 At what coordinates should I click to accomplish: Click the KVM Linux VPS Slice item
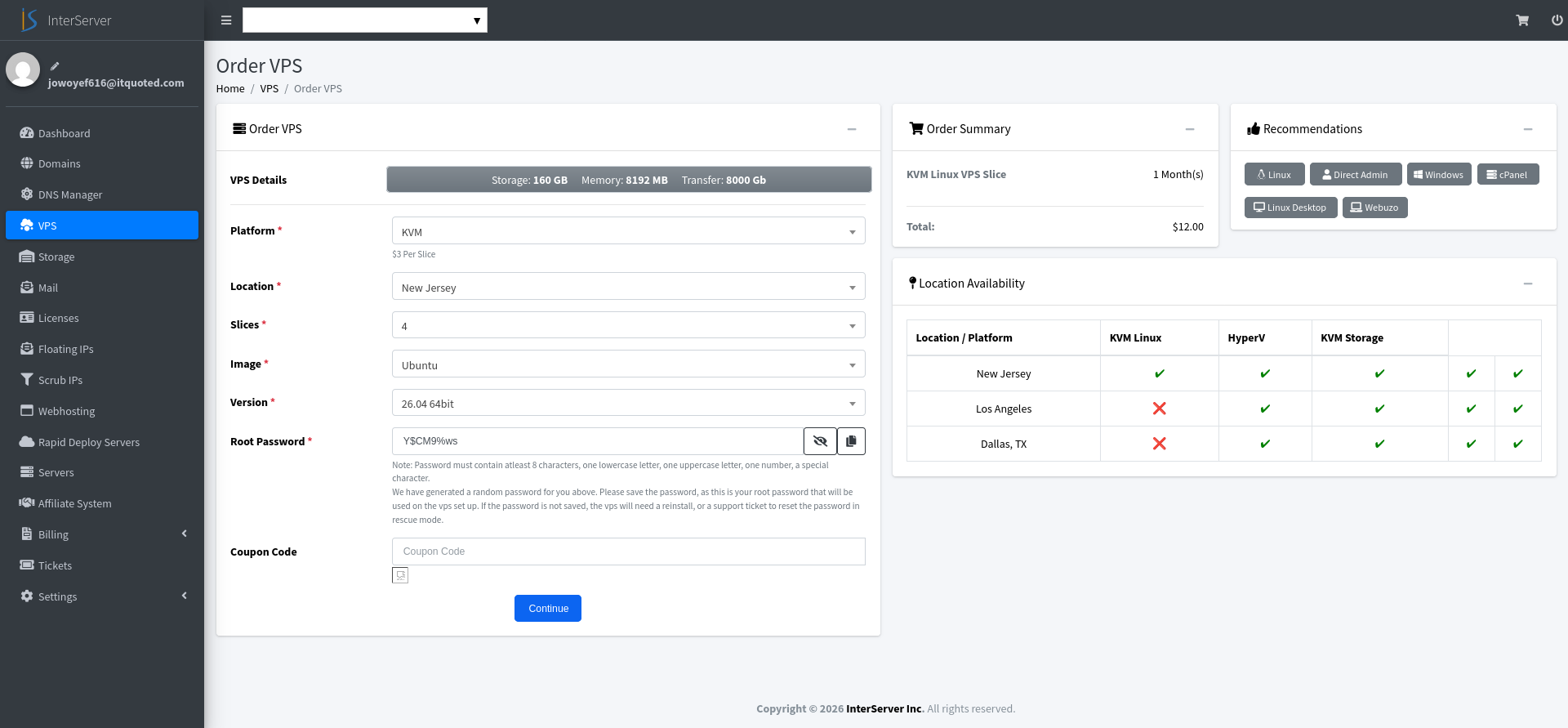[956, 175]
